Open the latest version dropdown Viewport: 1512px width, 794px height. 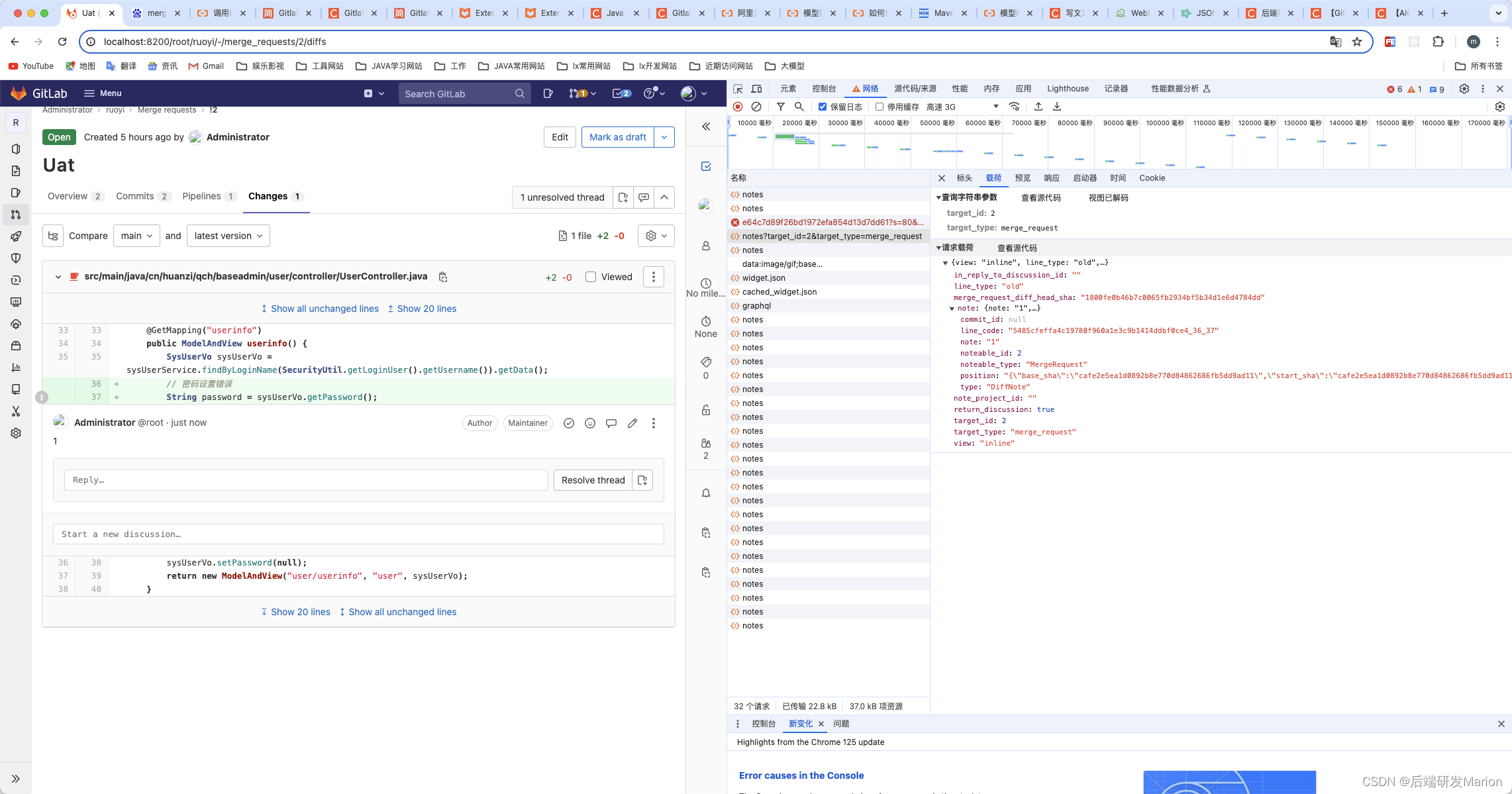pos(228,236)
